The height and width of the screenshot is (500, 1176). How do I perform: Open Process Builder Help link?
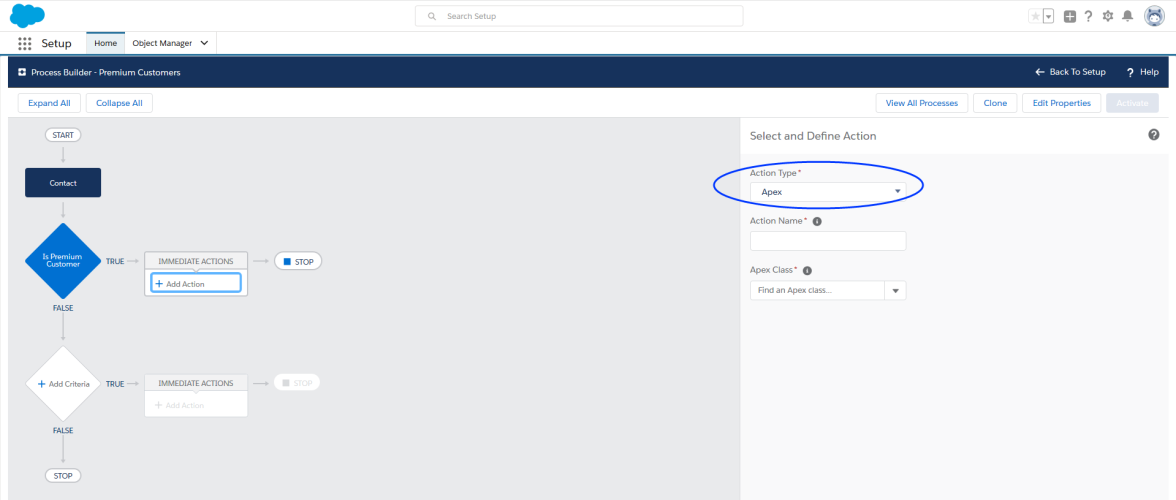[1142, 72]
